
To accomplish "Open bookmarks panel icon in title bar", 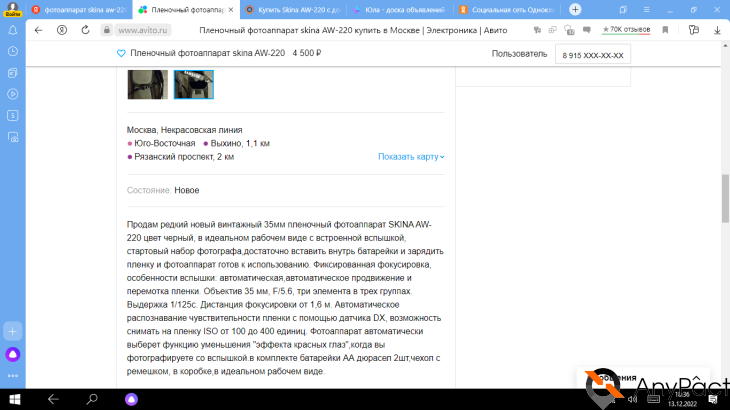I will click(623, 9).
